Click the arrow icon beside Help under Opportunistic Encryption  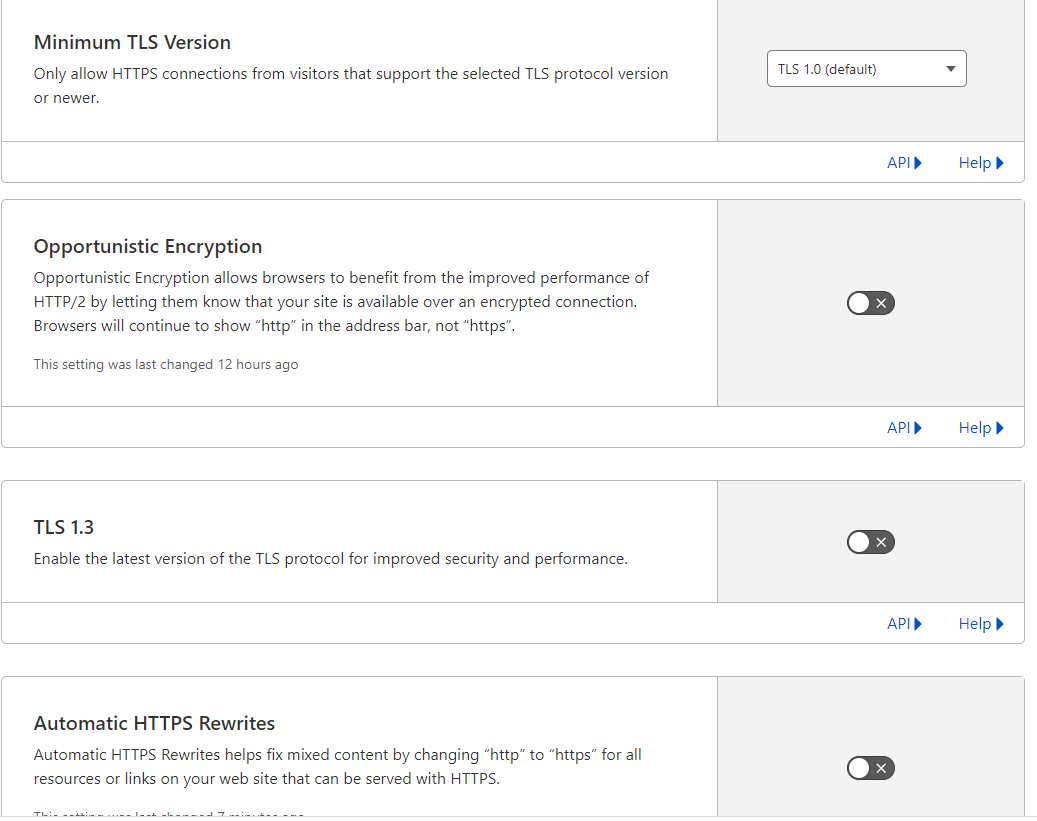pos(1000,428)
